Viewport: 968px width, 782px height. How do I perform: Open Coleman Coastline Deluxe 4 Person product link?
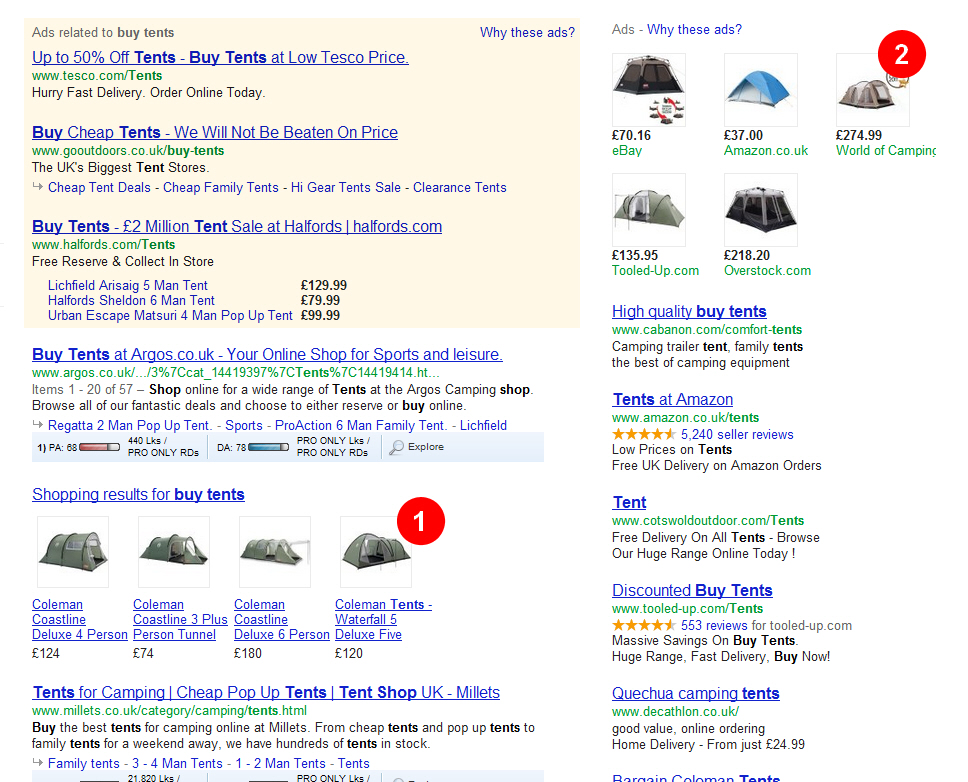coord(80,620)
